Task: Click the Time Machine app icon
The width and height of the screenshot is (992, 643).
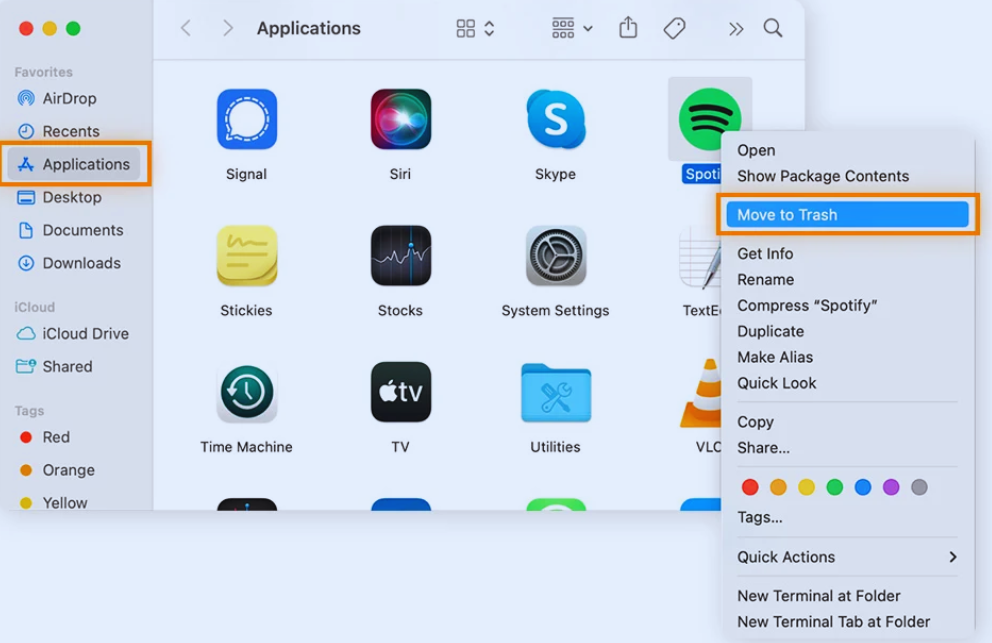Action: tap(247, 392)
